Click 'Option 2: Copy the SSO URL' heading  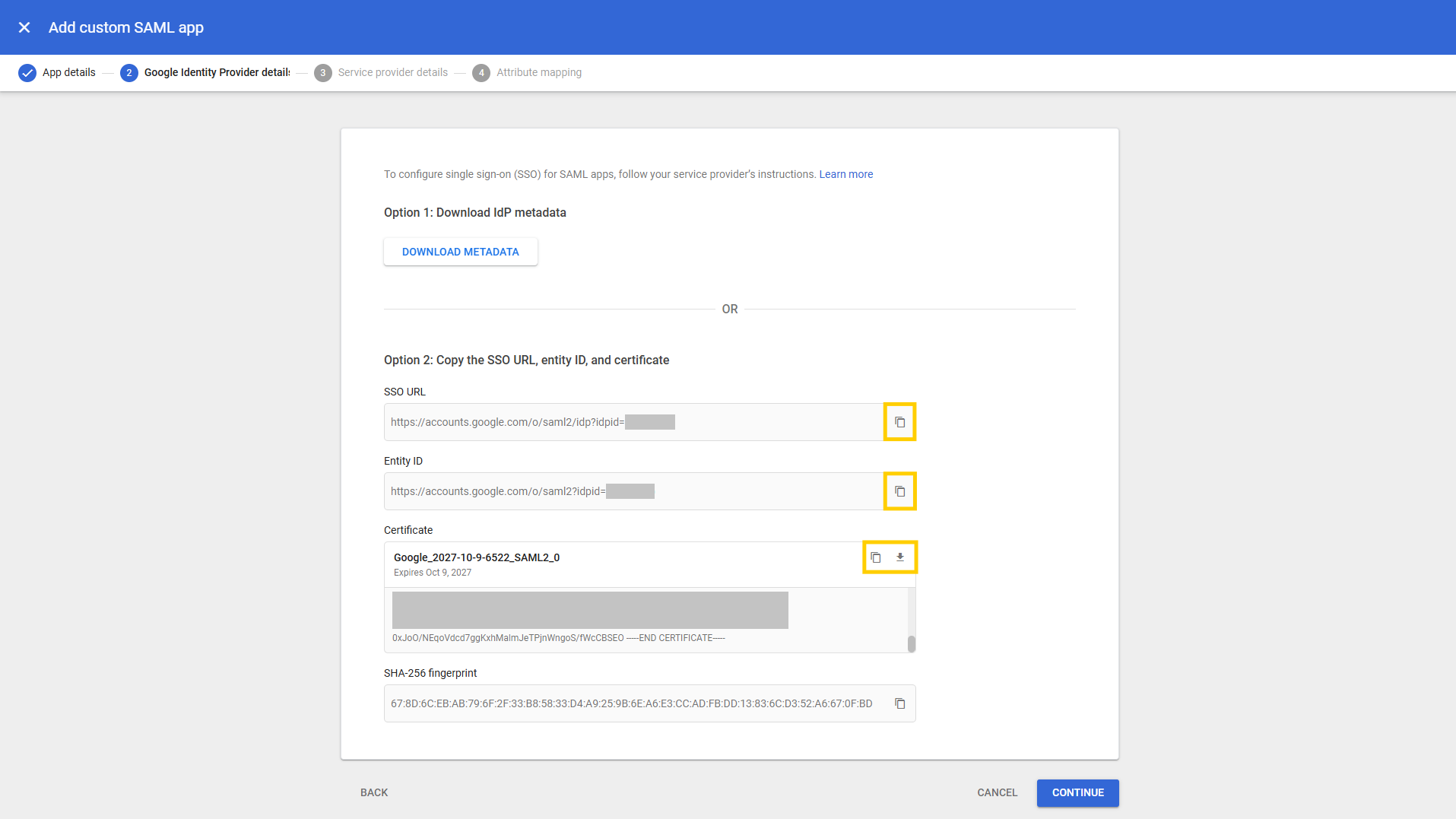[x=526, y=360]
